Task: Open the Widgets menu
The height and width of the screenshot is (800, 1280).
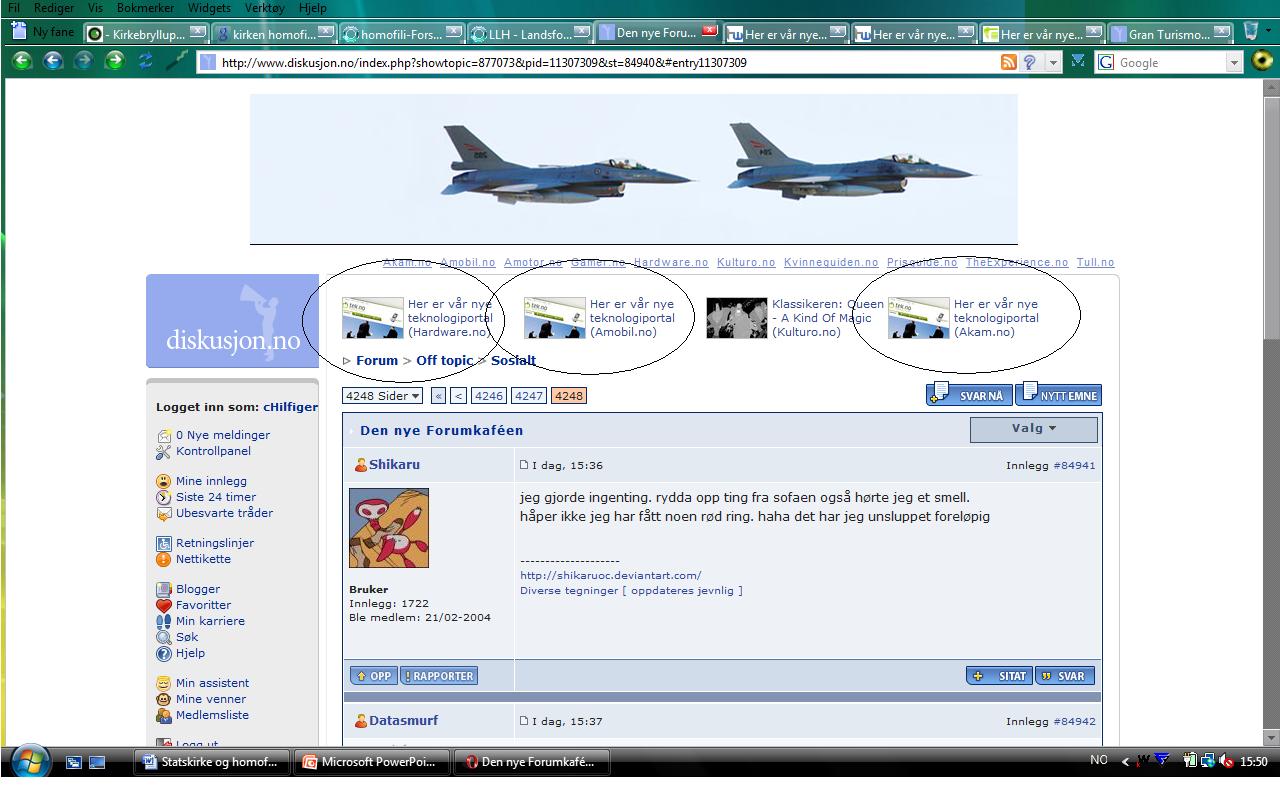Action: coord(209,7)
